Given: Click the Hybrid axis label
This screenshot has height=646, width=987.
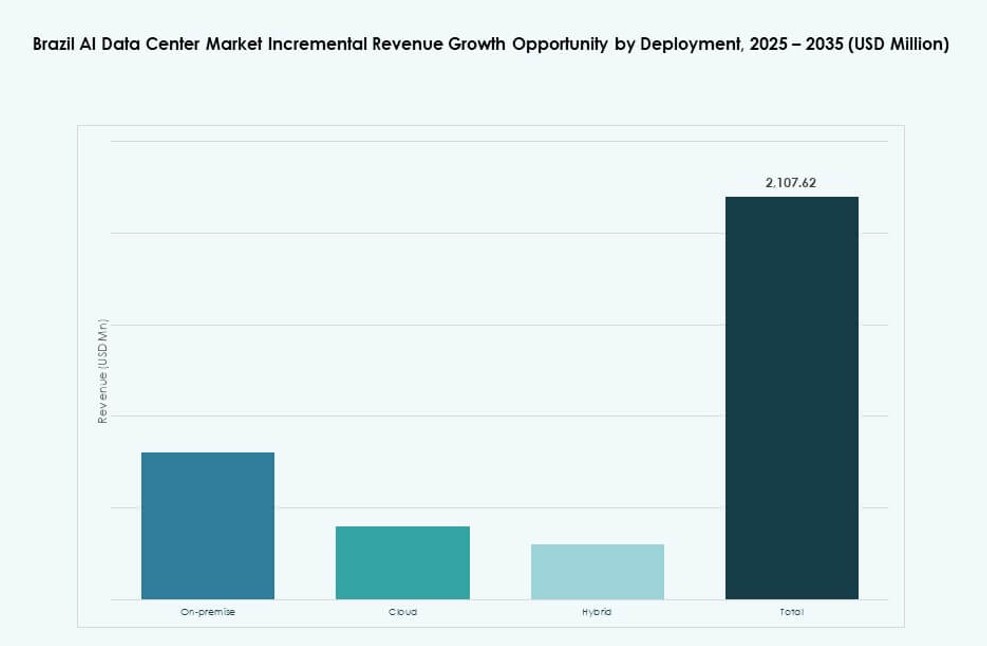Looking at the screenshot, I should 598,611.
